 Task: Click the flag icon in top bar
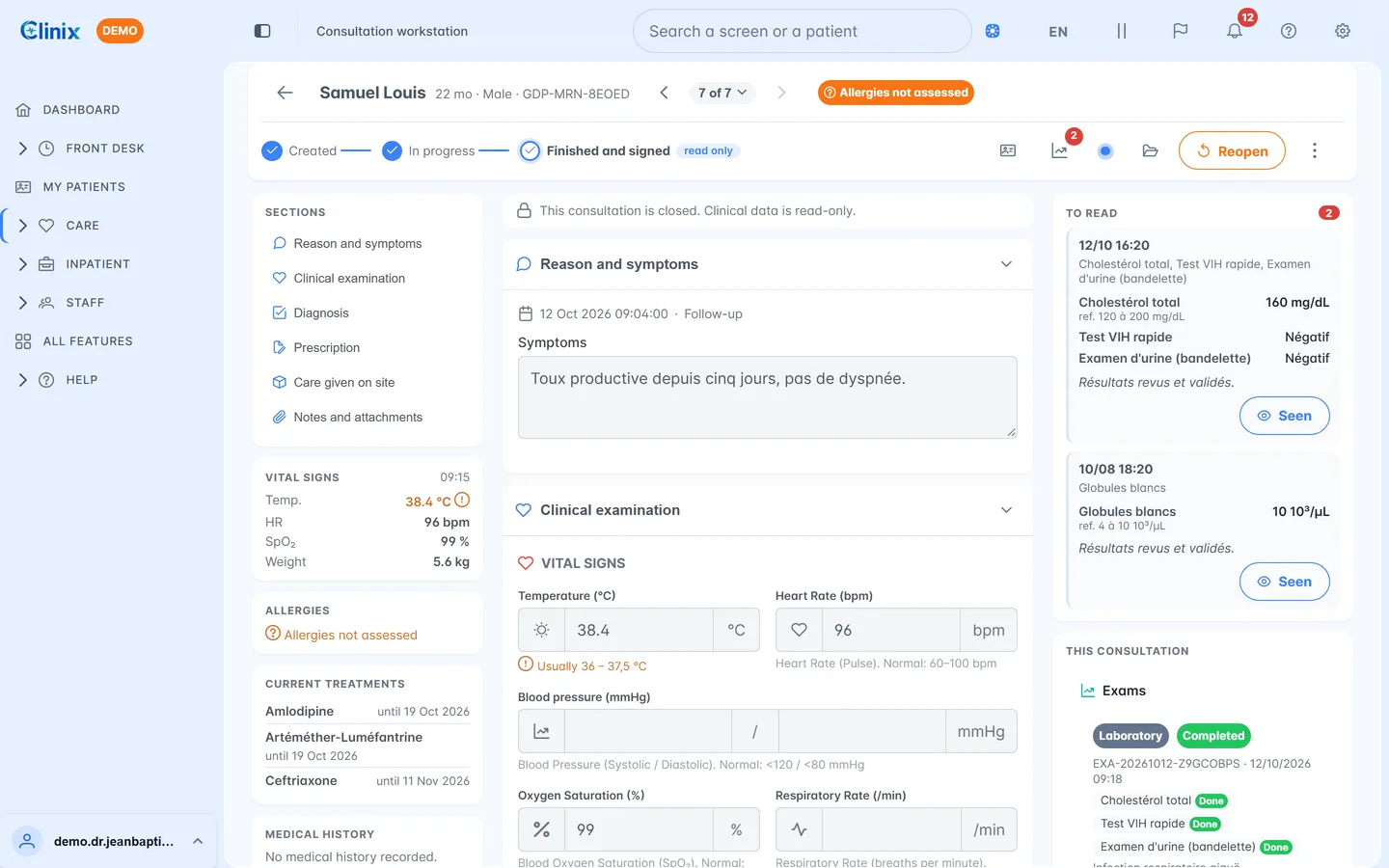coord(1181,31)
